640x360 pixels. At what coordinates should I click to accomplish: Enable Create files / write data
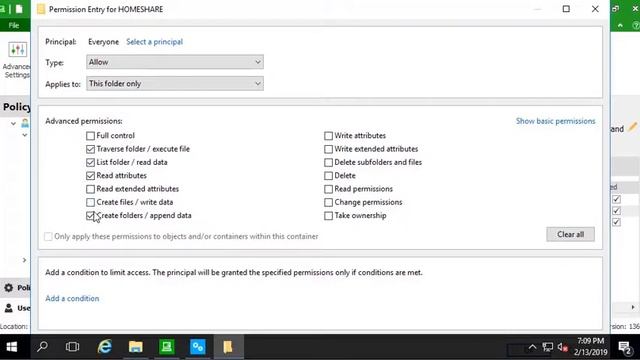point(90,202)
